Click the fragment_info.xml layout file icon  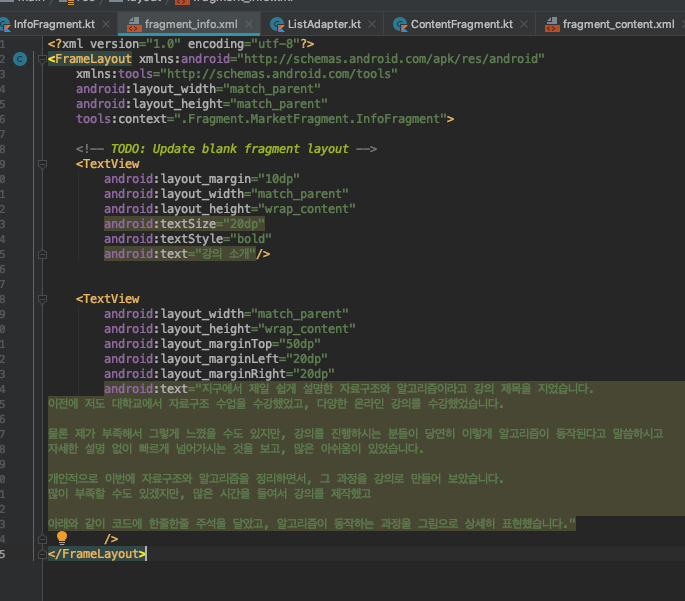coord(134,24)
